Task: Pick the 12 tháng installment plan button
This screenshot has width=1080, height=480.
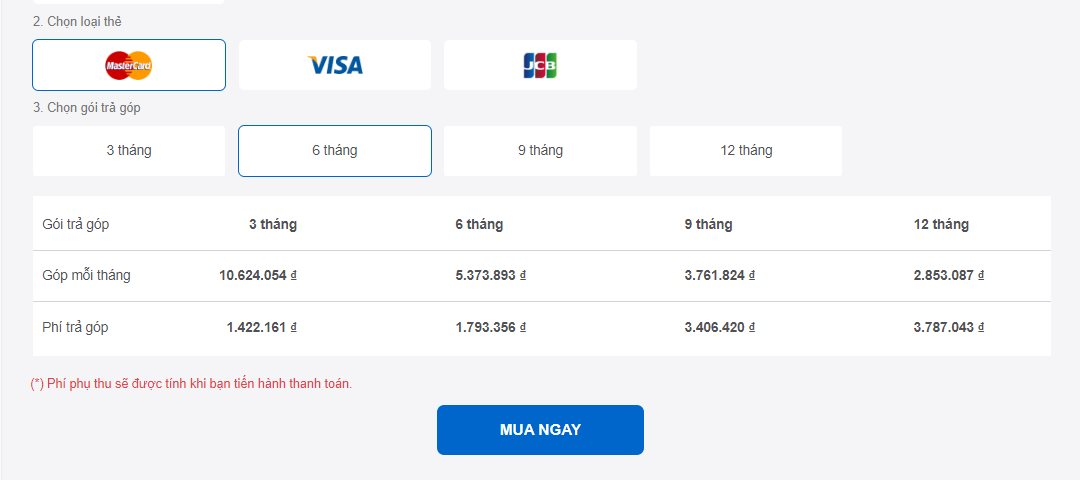Action: point(746,151)
